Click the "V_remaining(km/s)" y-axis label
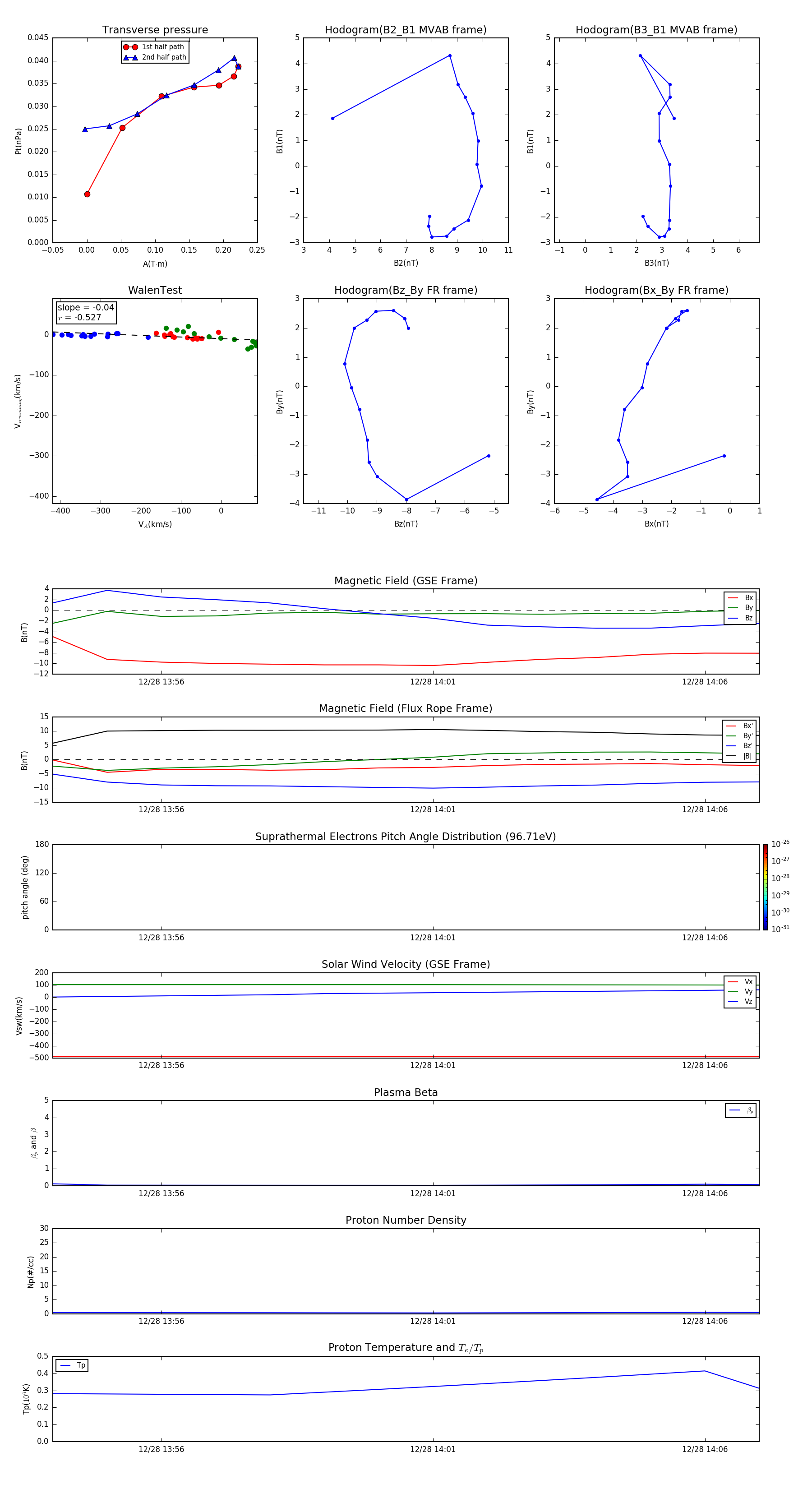 coord(18,401)
